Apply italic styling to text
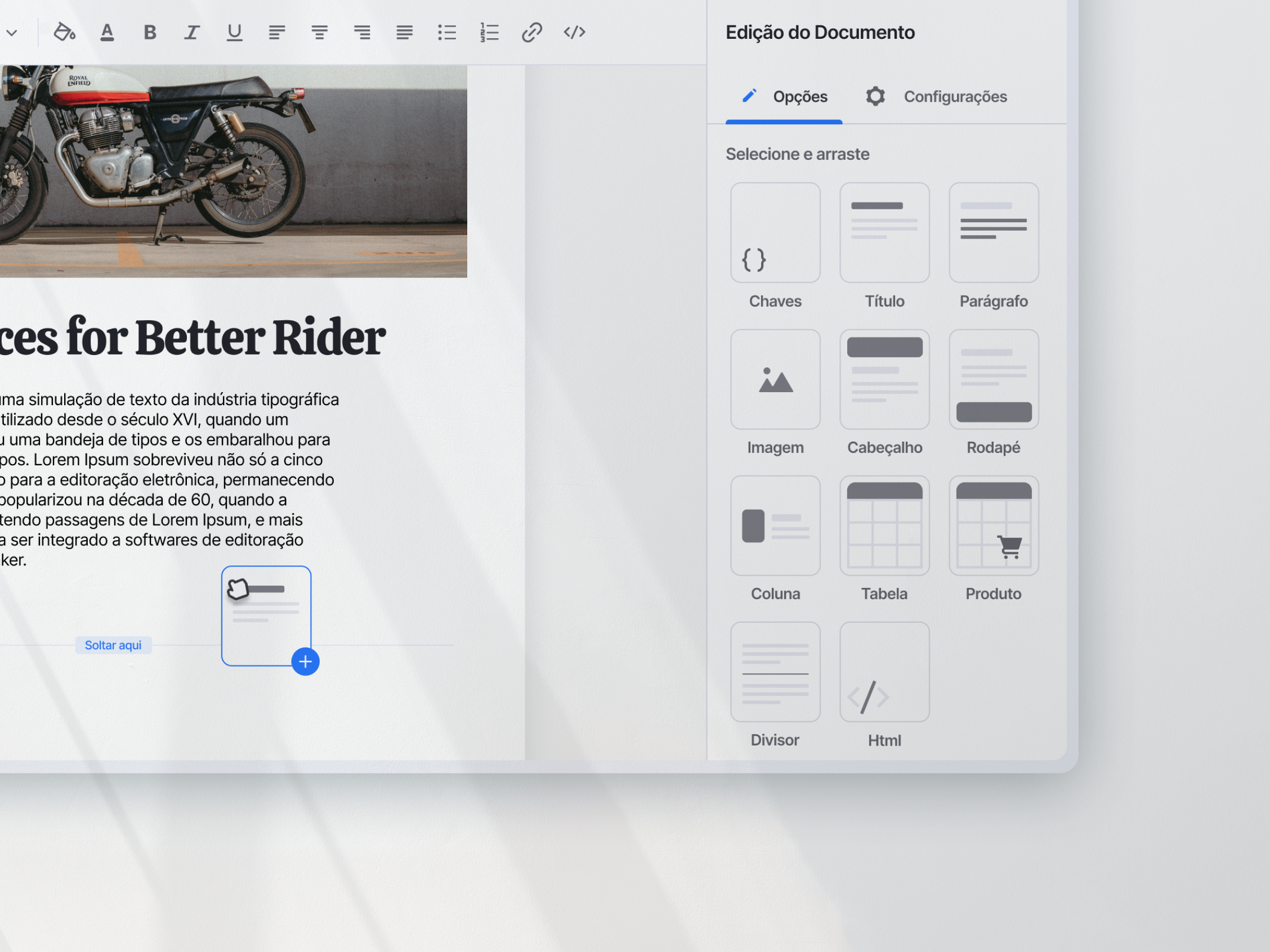 (193, 32)
